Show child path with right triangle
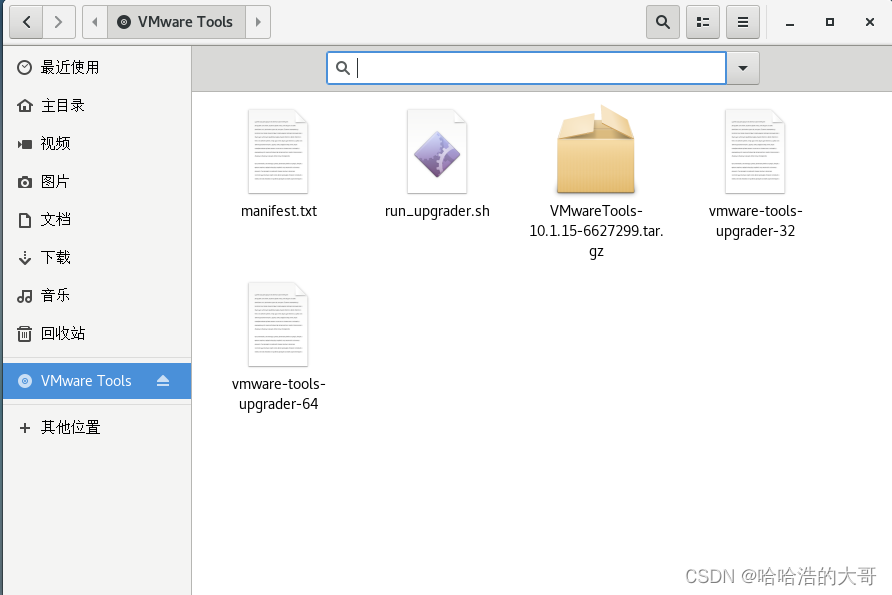Image resolution: width=892 pixels, height=595 pixels. click(258, 22)
